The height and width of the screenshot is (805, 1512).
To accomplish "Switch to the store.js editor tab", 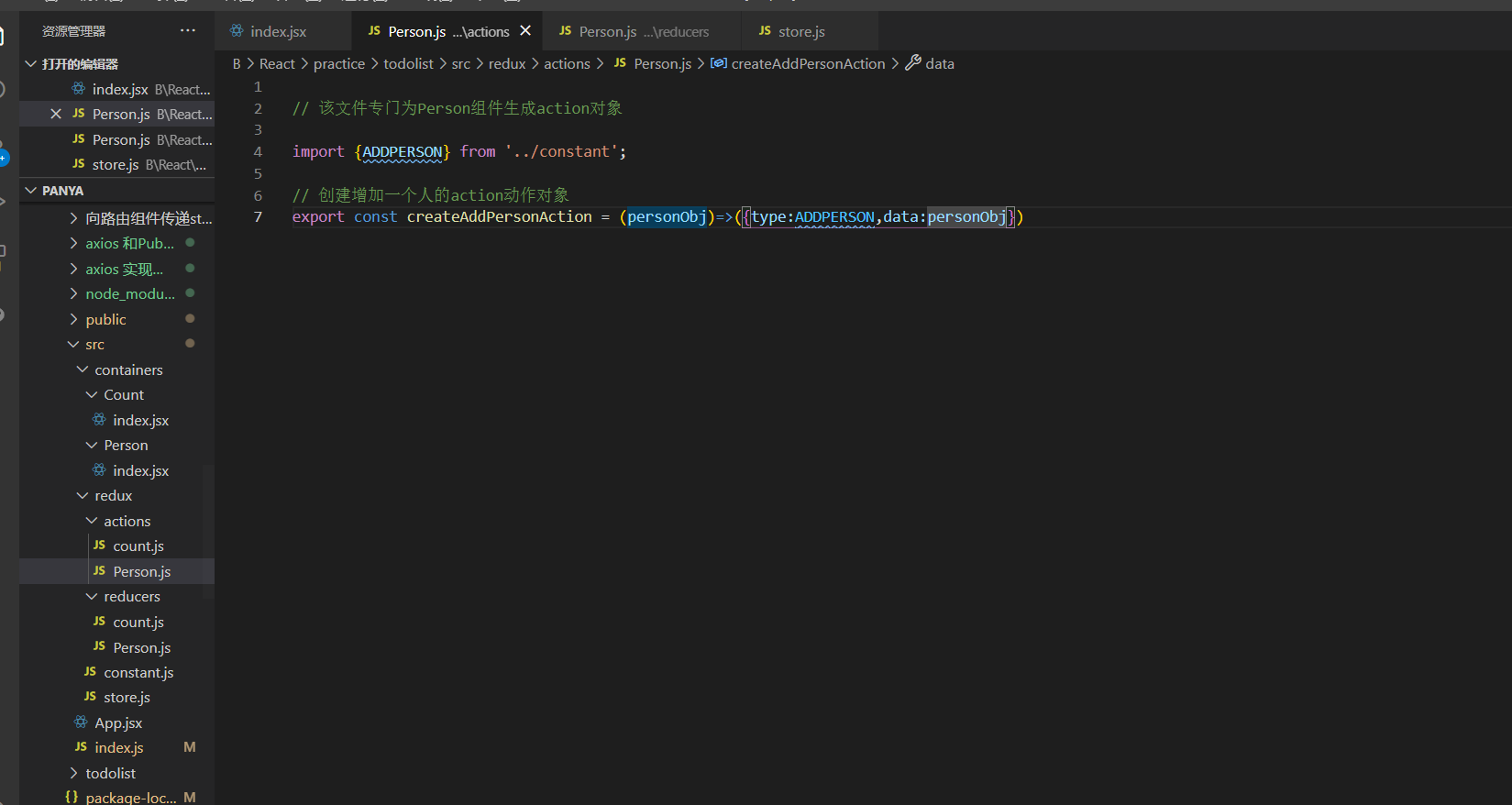I will click(x=810, y=31).
